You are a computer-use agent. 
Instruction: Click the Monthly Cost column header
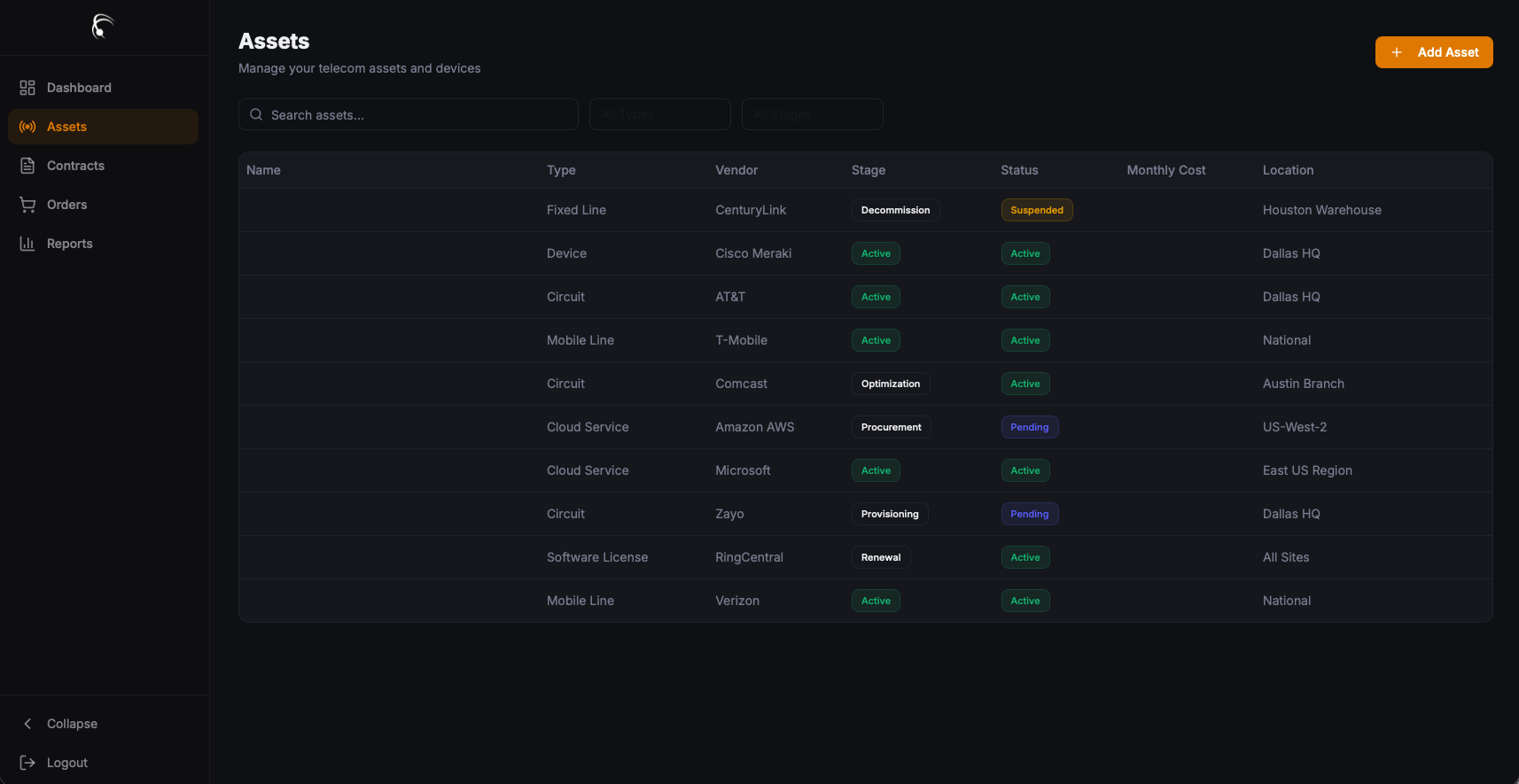pos(1166,170)
